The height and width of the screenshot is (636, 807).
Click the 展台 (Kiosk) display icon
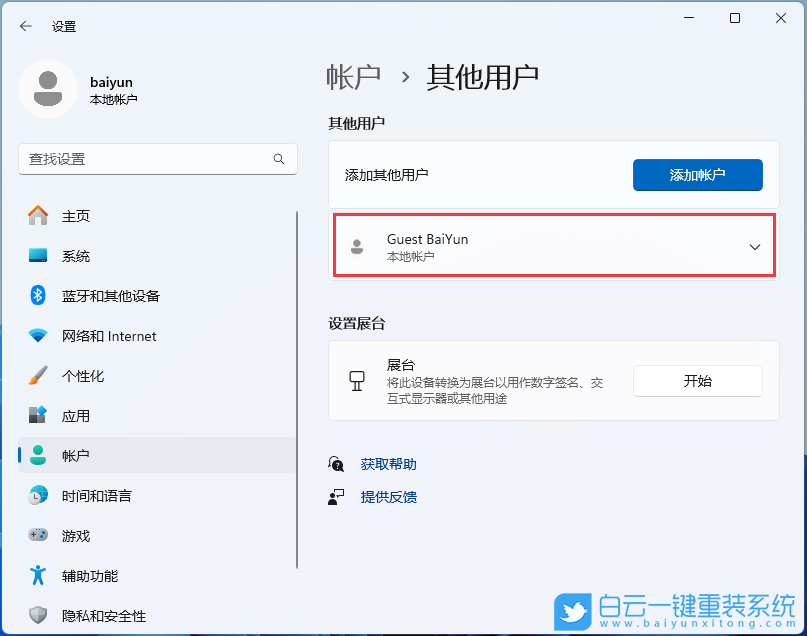[357, 380]
